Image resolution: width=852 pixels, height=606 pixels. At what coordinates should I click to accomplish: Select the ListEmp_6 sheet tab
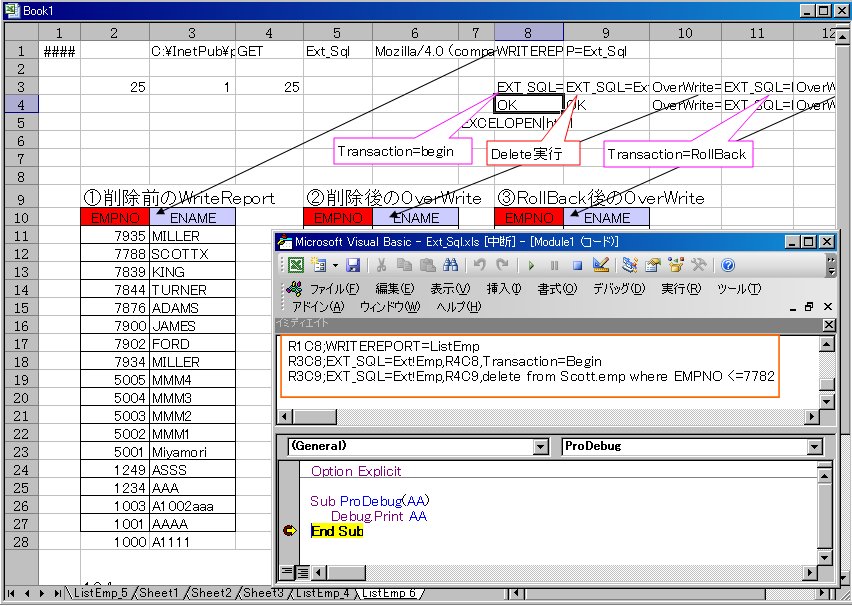pyautogui.click(x=389, y=593)
